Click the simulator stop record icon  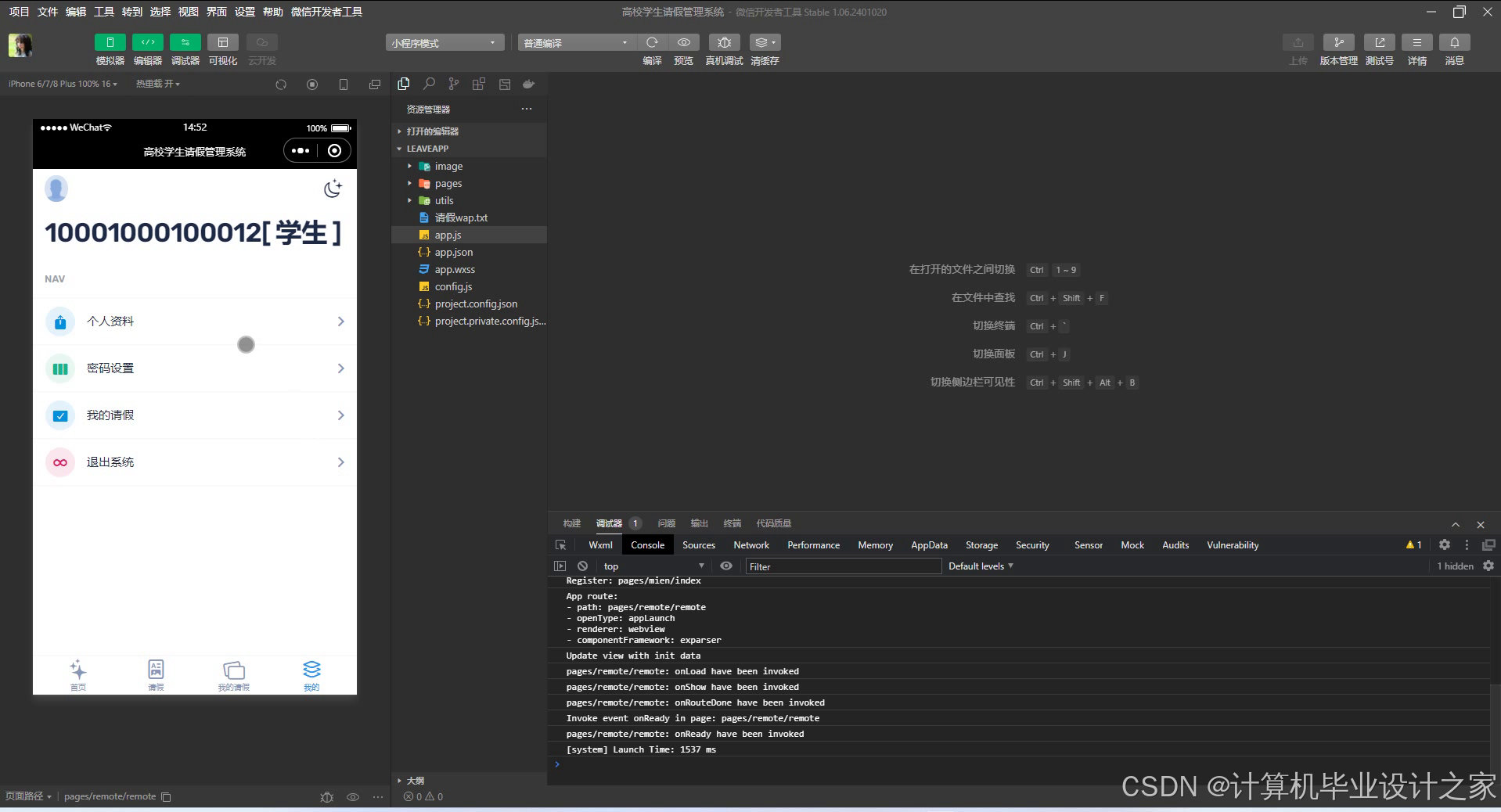pos(312,84)
